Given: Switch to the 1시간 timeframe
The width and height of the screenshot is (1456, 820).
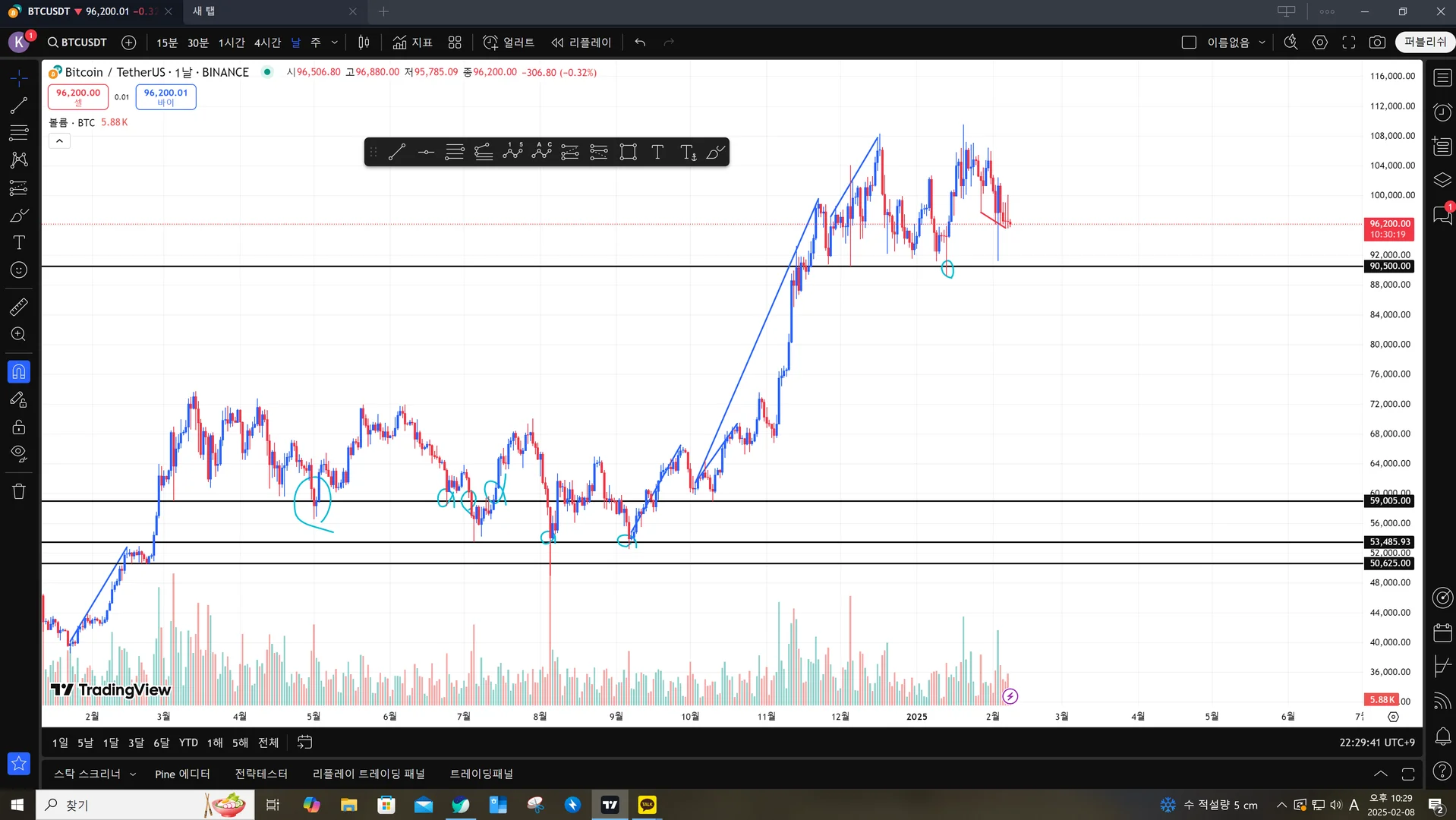Looking at the screenshot, I should point(232,43).
